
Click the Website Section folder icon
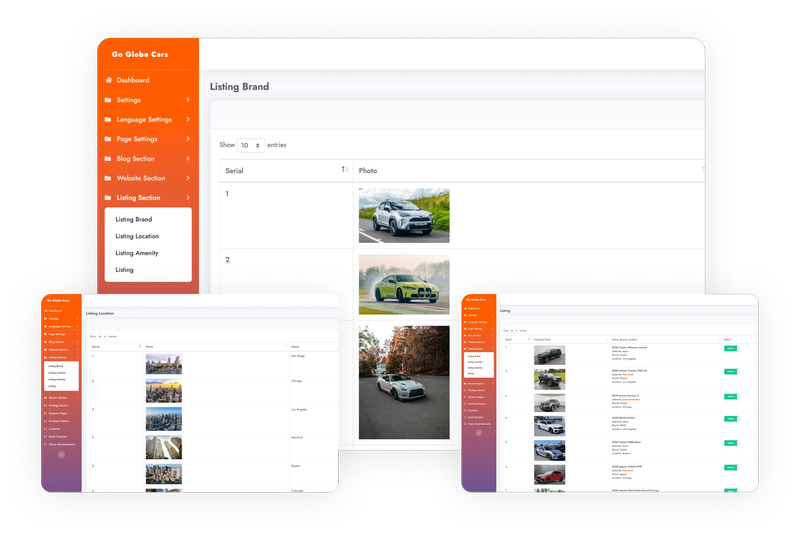(x=108, y=178)
